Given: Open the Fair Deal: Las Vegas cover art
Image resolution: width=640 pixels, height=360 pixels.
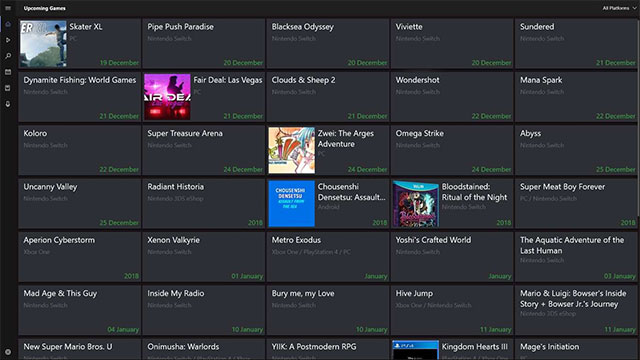Looking at the screenshot, I should click(x=167, y=97).
